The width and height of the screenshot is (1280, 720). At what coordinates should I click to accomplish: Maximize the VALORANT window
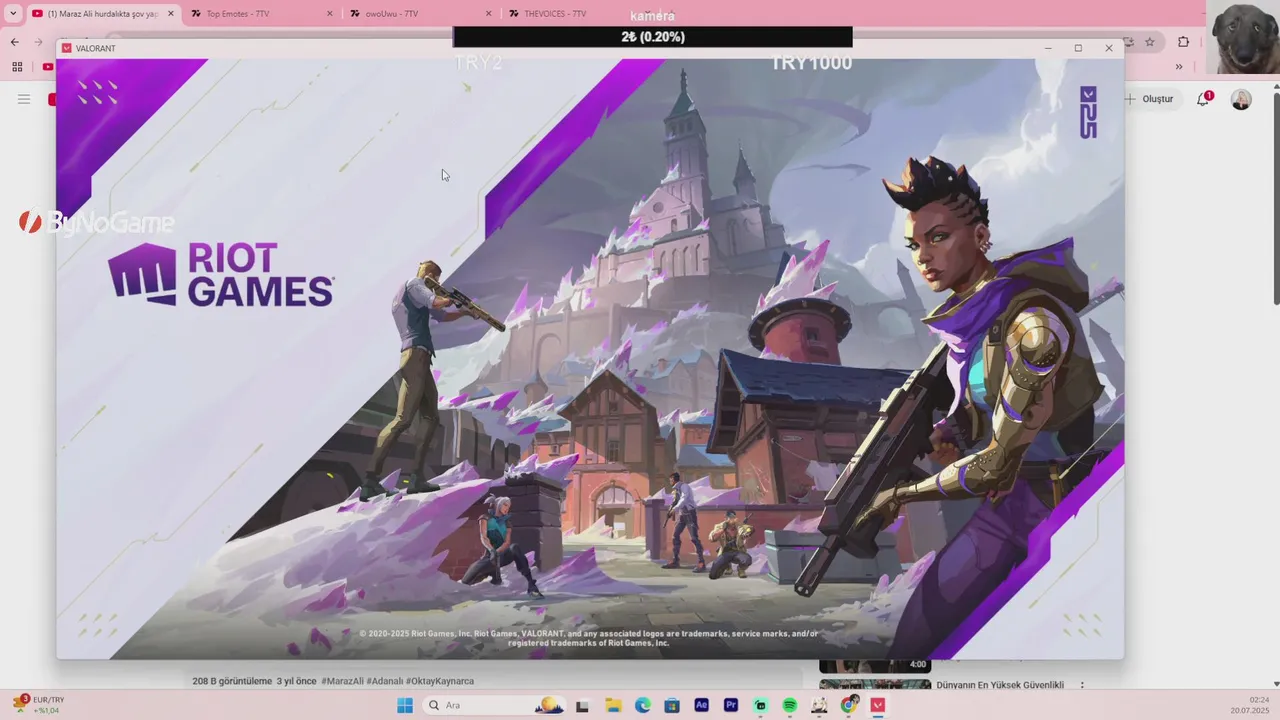1078,48
